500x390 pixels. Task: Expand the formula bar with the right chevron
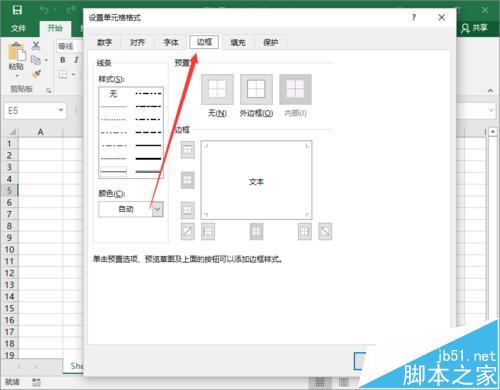click(491, 110)
